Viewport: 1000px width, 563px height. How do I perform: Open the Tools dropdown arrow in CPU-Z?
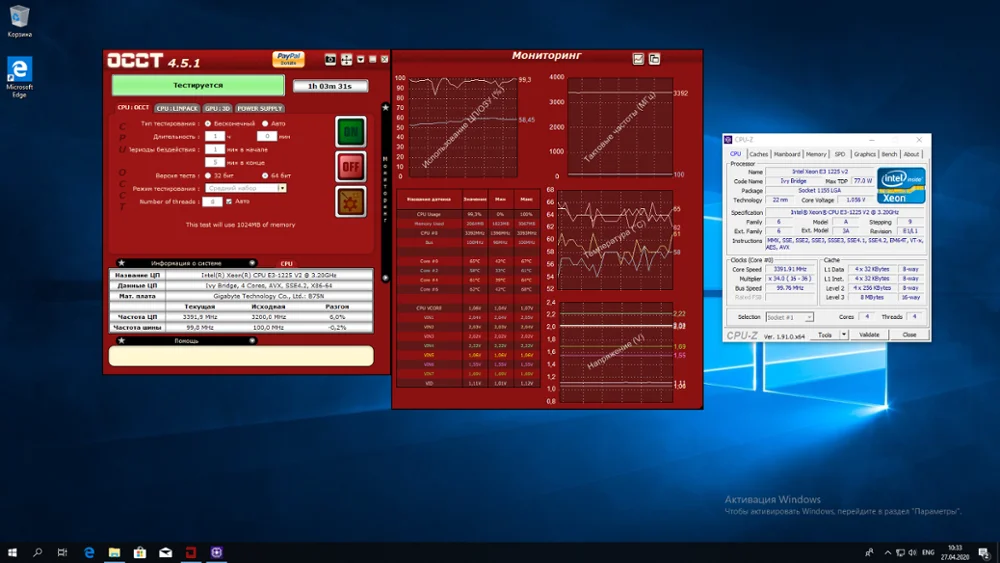coord(844,335)
